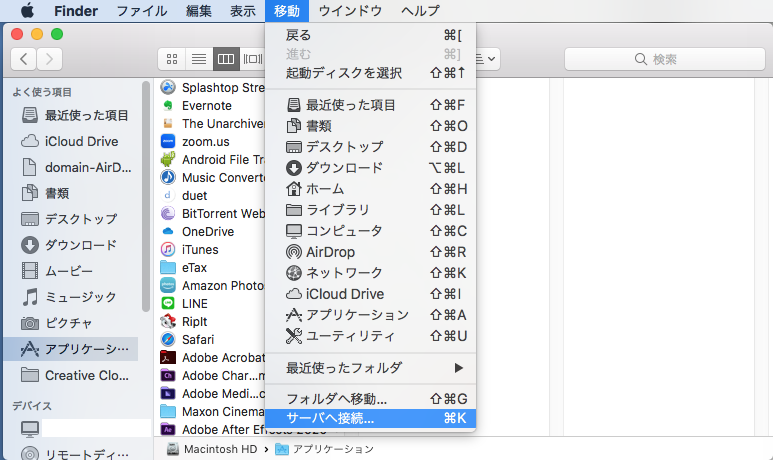Go forward with the Finder forward arrow
The image size is (773, 460).
pyautogui.click(x=49, y=59)
